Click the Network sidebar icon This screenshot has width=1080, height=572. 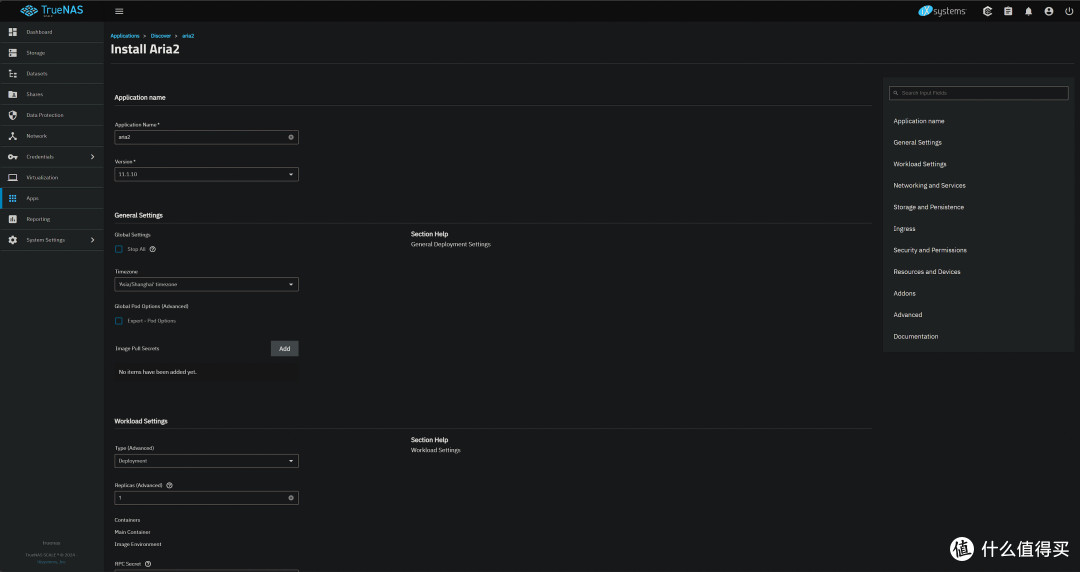click(x=12, y=136)
